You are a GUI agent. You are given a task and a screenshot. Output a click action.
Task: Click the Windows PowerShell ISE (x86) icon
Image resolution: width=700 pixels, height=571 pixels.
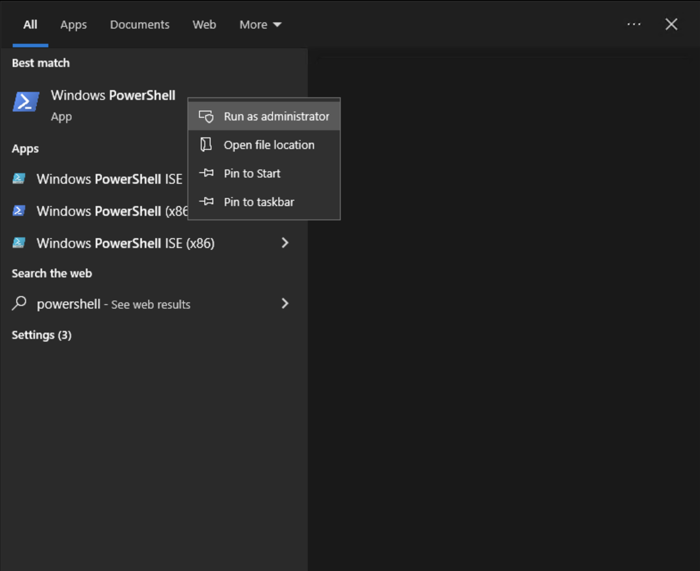click(x=19, y=243)
